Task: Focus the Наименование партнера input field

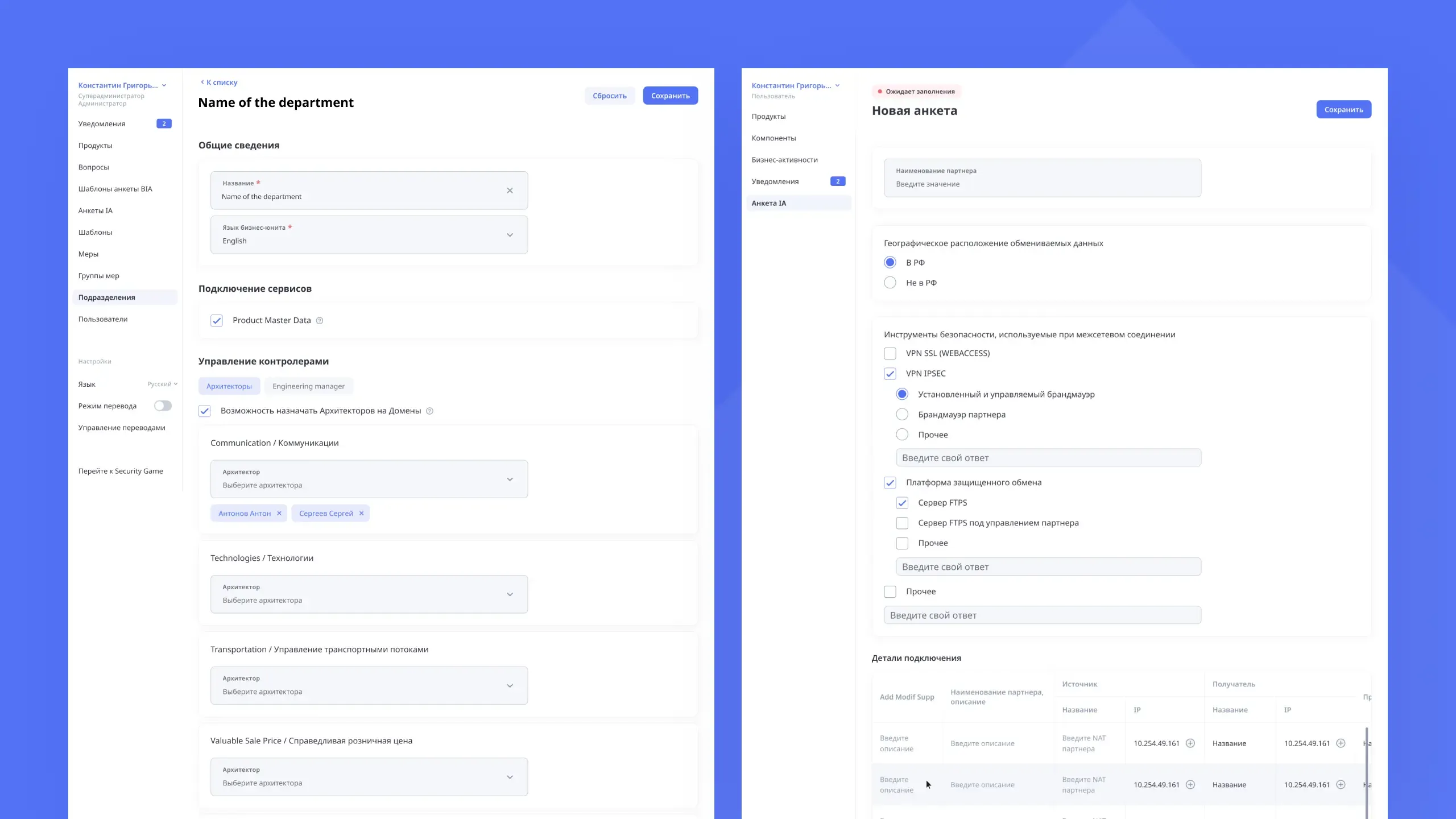Action: 1043,178
